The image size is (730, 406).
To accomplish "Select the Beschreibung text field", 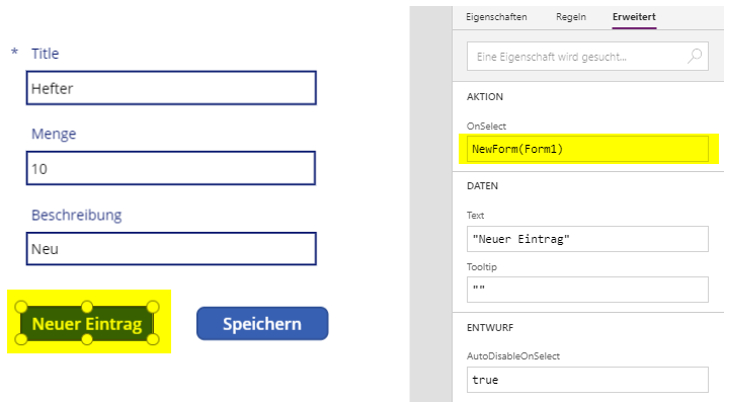I will 171,249.
